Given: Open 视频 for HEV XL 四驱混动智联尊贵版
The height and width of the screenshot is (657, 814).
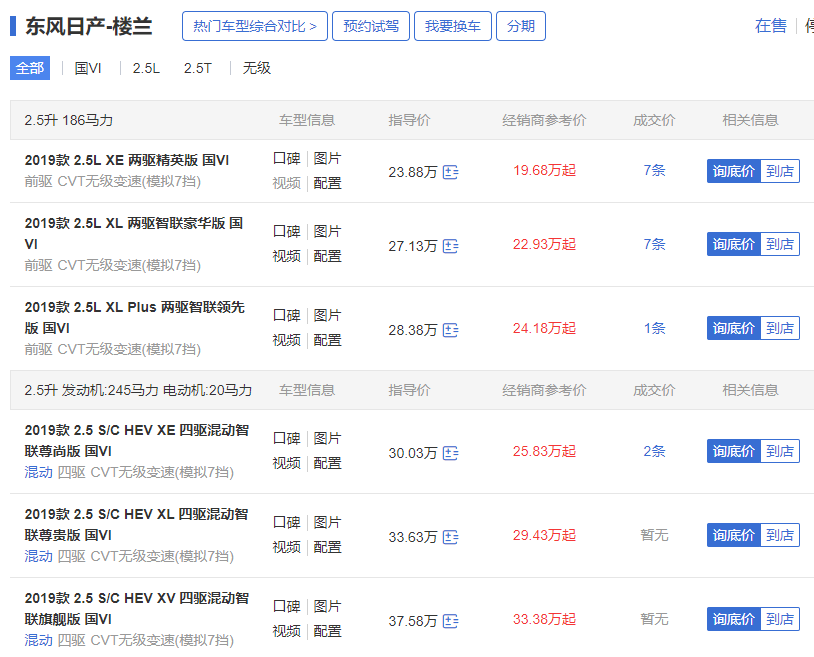Looking at the screenshot, I should coord(287,548).
